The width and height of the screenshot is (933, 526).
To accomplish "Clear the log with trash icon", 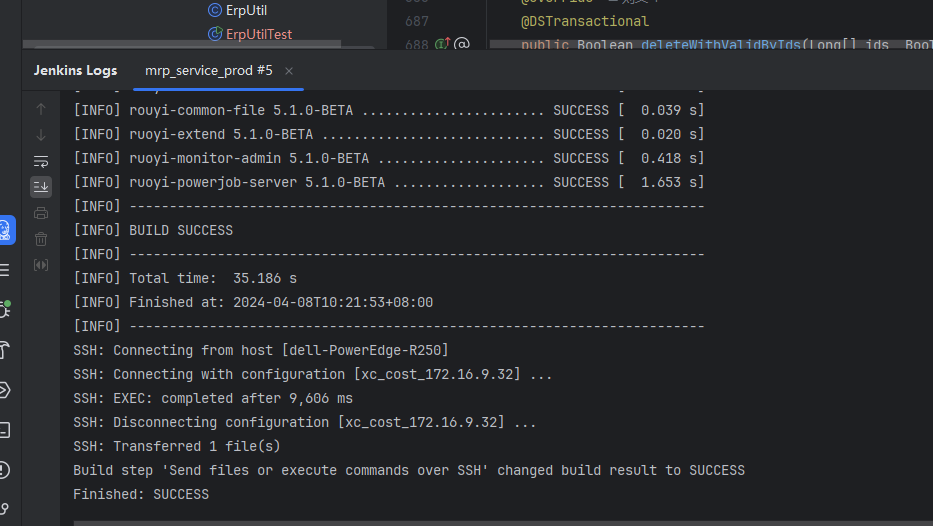I will coord(41,239).
